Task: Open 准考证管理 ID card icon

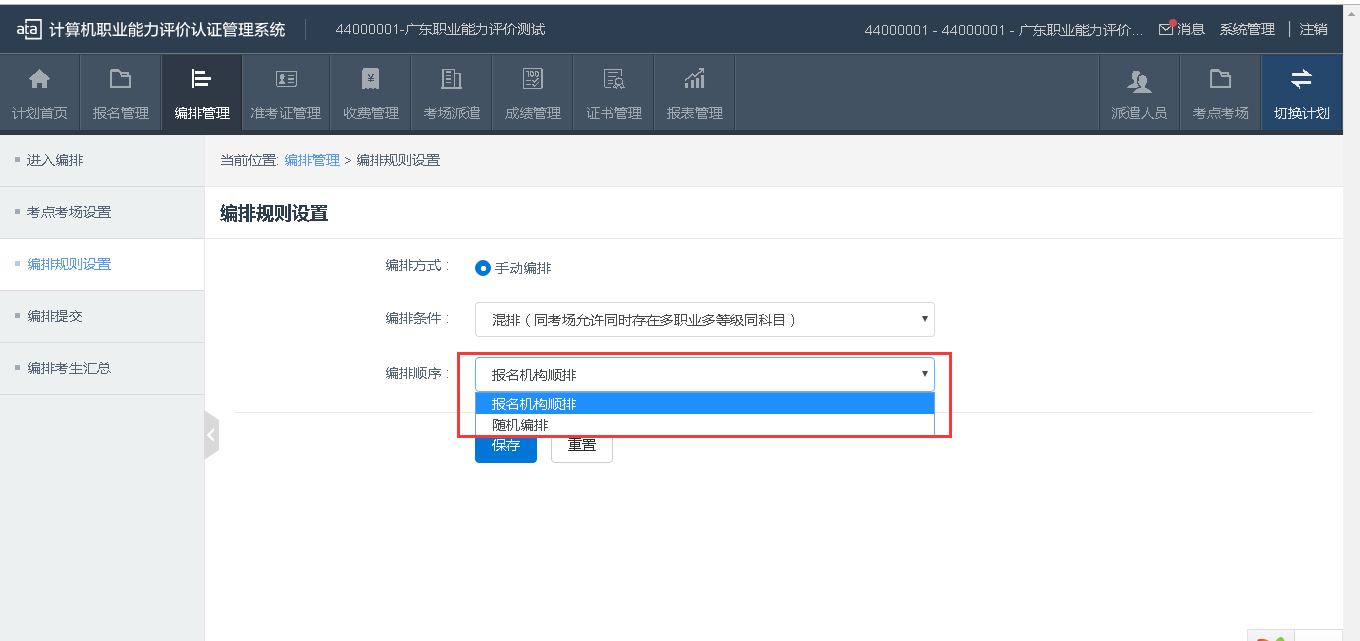Action: tap(286, 79)
